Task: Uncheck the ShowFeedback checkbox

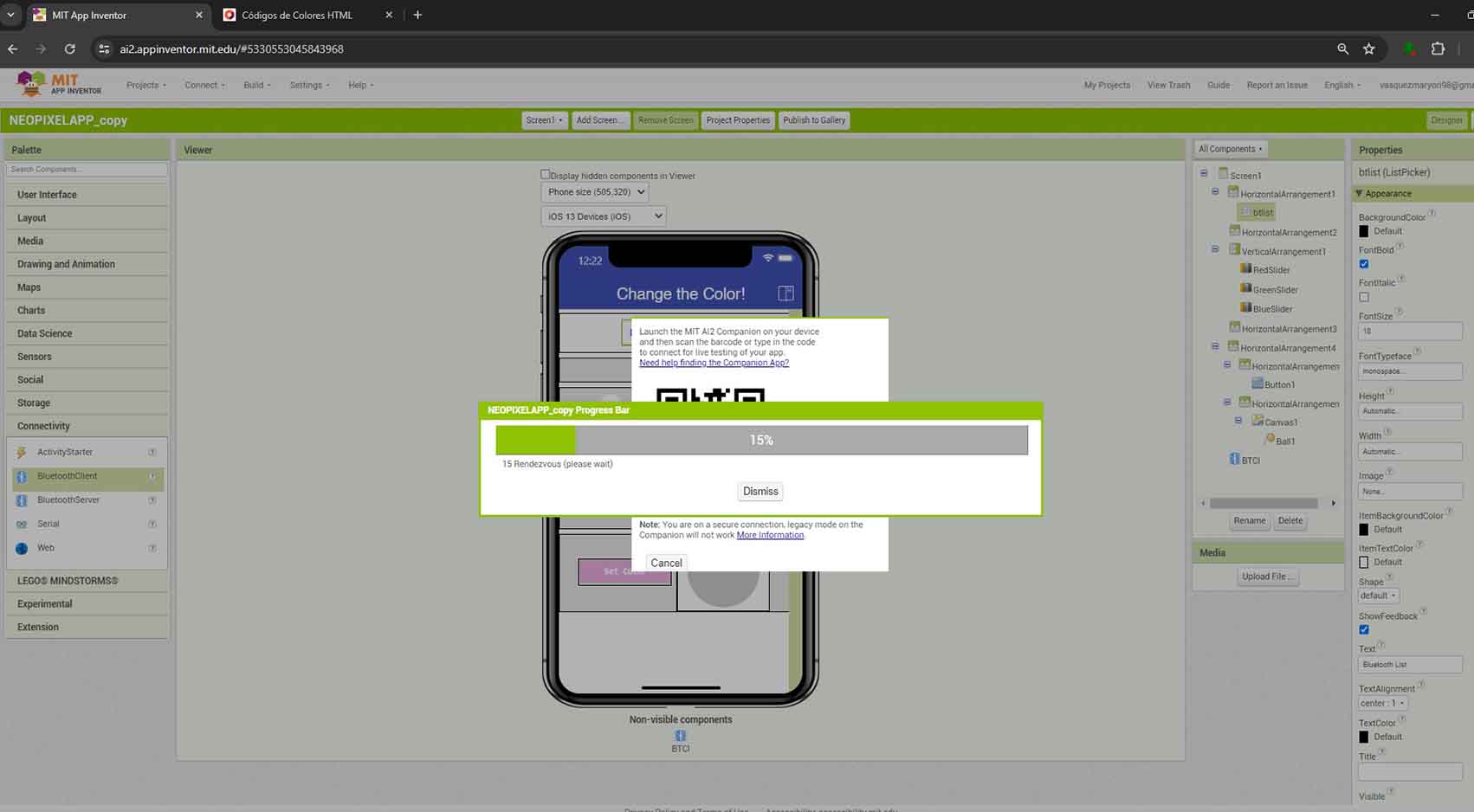Action: 1364,629
